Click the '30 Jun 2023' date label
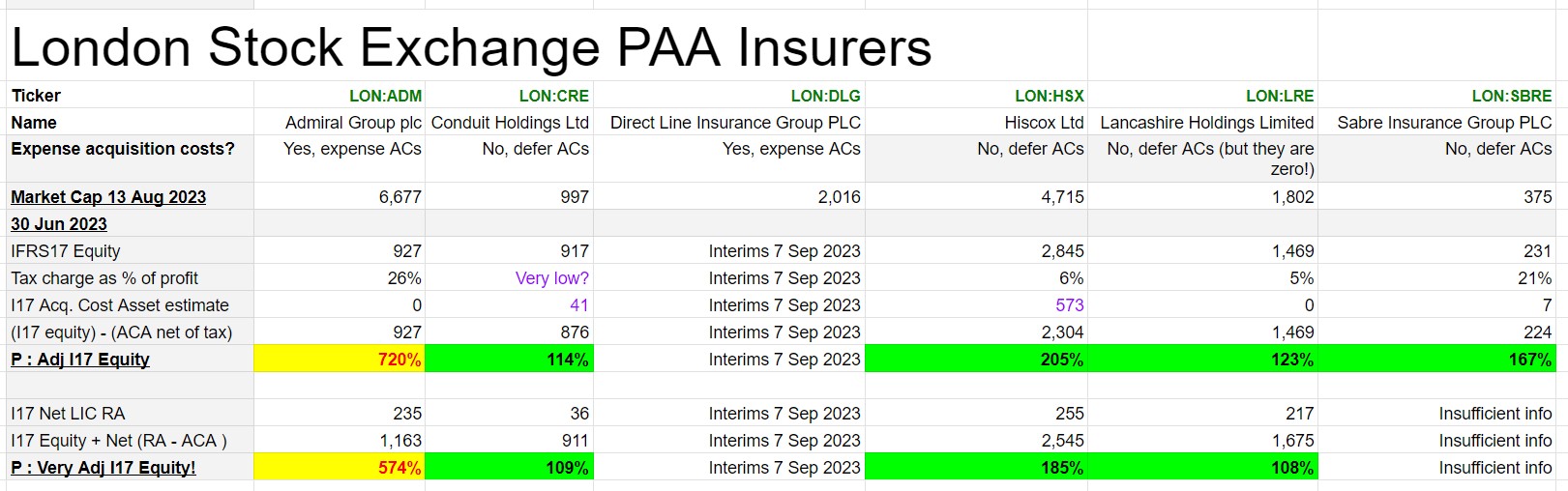Screen dimensions: 1568x491 [59, 224]
